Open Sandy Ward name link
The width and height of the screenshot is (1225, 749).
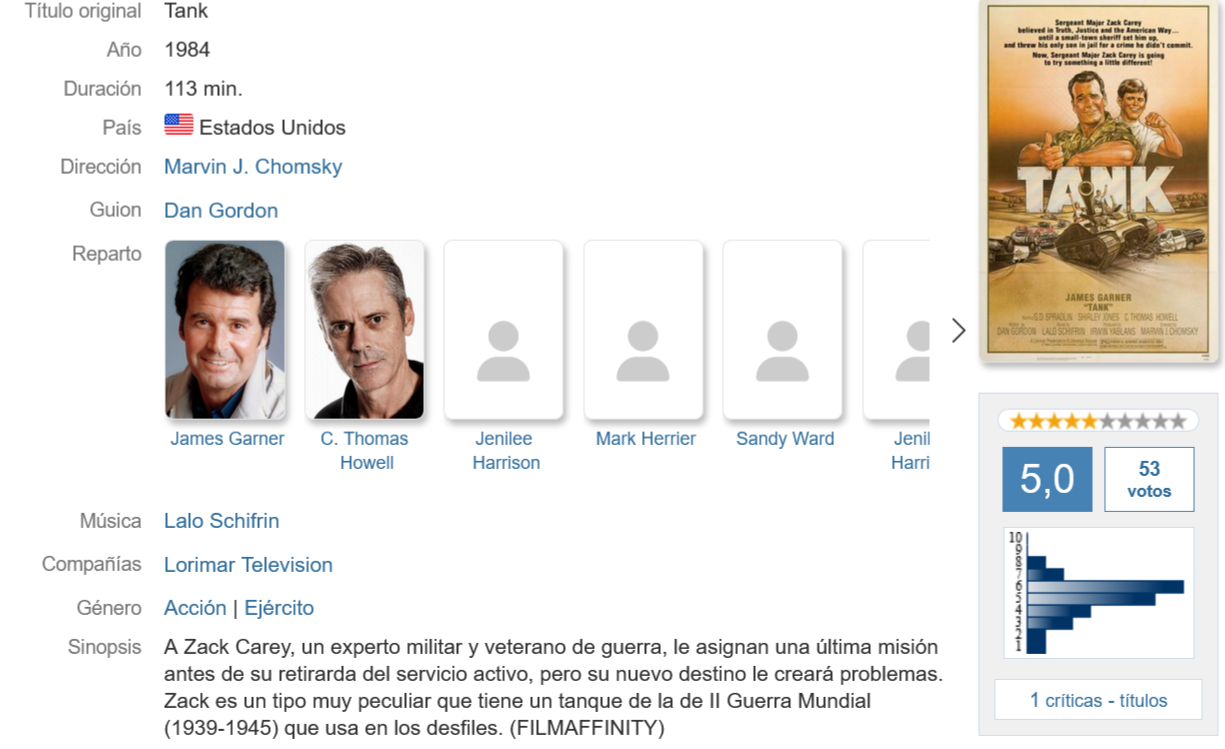785,439
